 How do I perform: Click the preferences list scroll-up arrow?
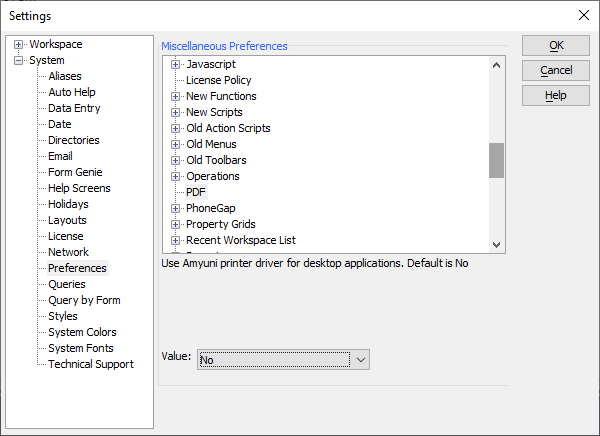[496, 65]
